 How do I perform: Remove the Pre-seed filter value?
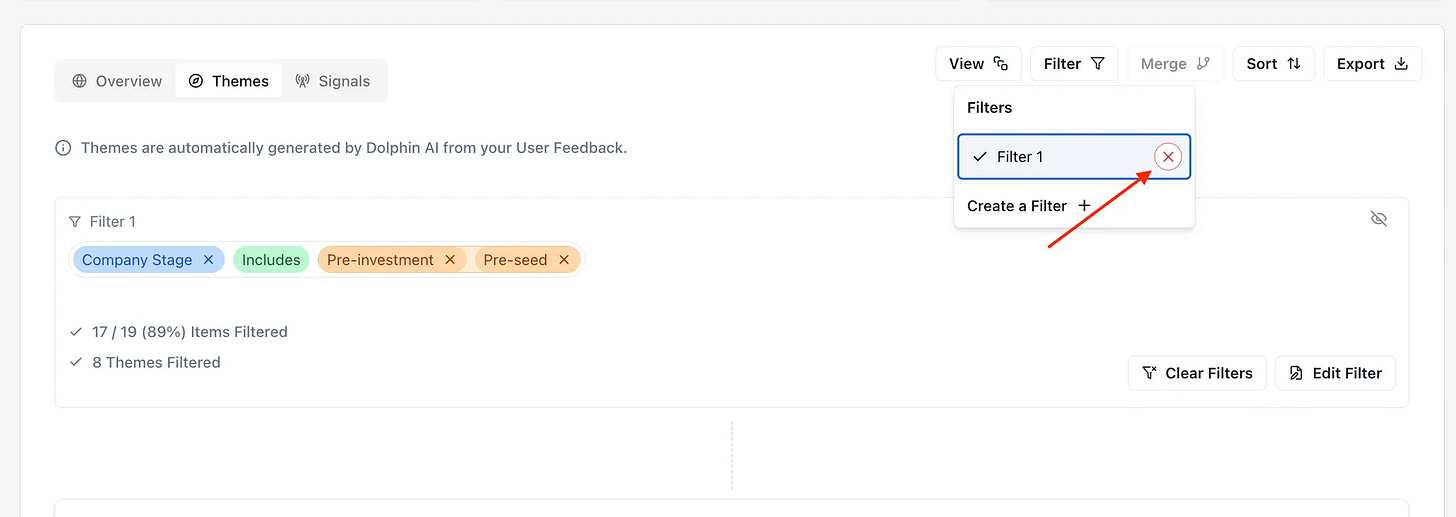[x=564, y=260]
